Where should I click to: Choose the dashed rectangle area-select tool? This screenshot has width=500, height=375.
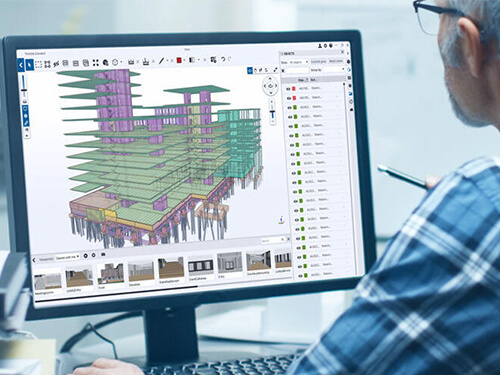tap(39, 64)
